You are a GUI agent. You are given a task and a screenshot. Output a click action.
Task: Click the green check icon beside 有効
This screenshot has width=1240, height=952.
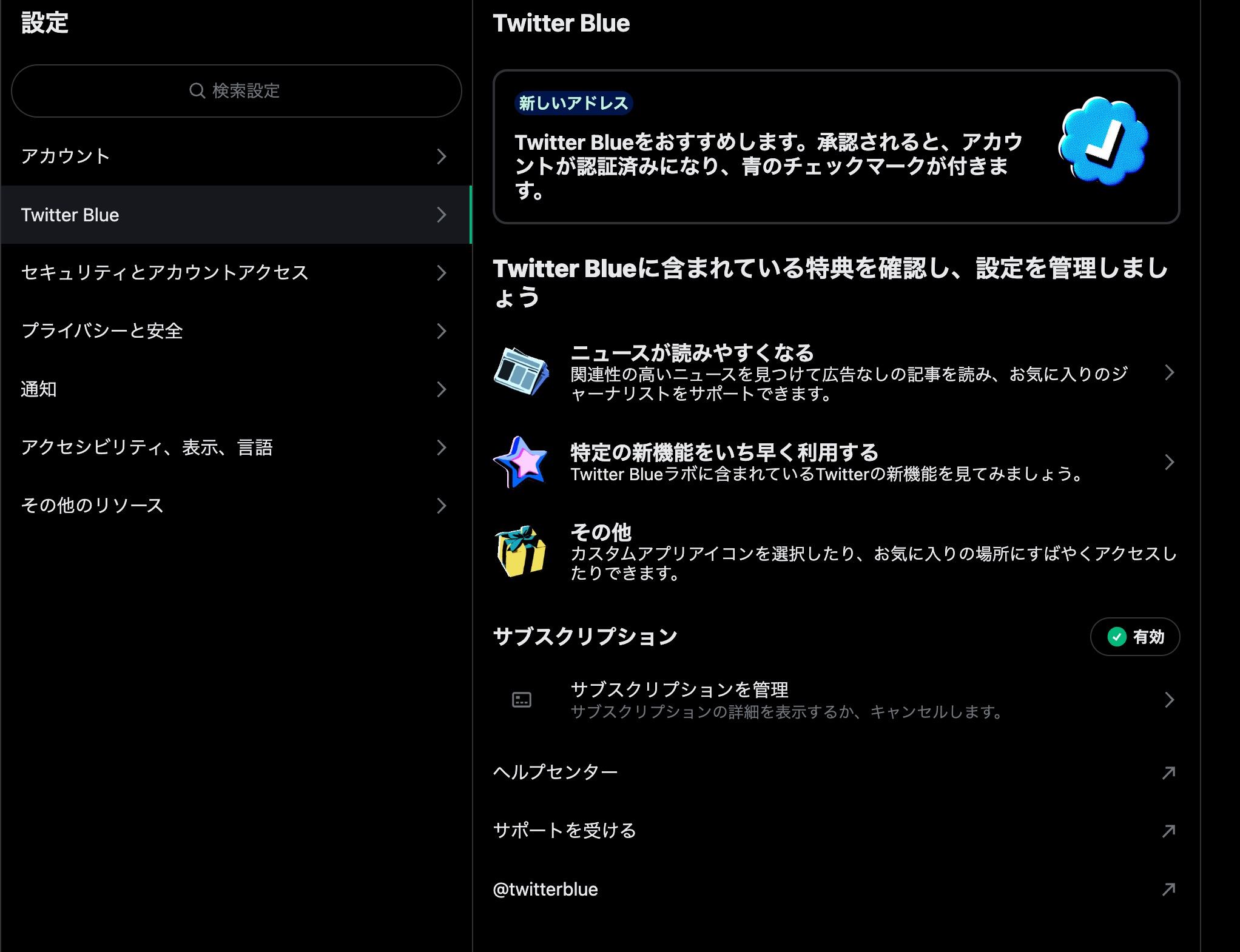(1117, 637)
